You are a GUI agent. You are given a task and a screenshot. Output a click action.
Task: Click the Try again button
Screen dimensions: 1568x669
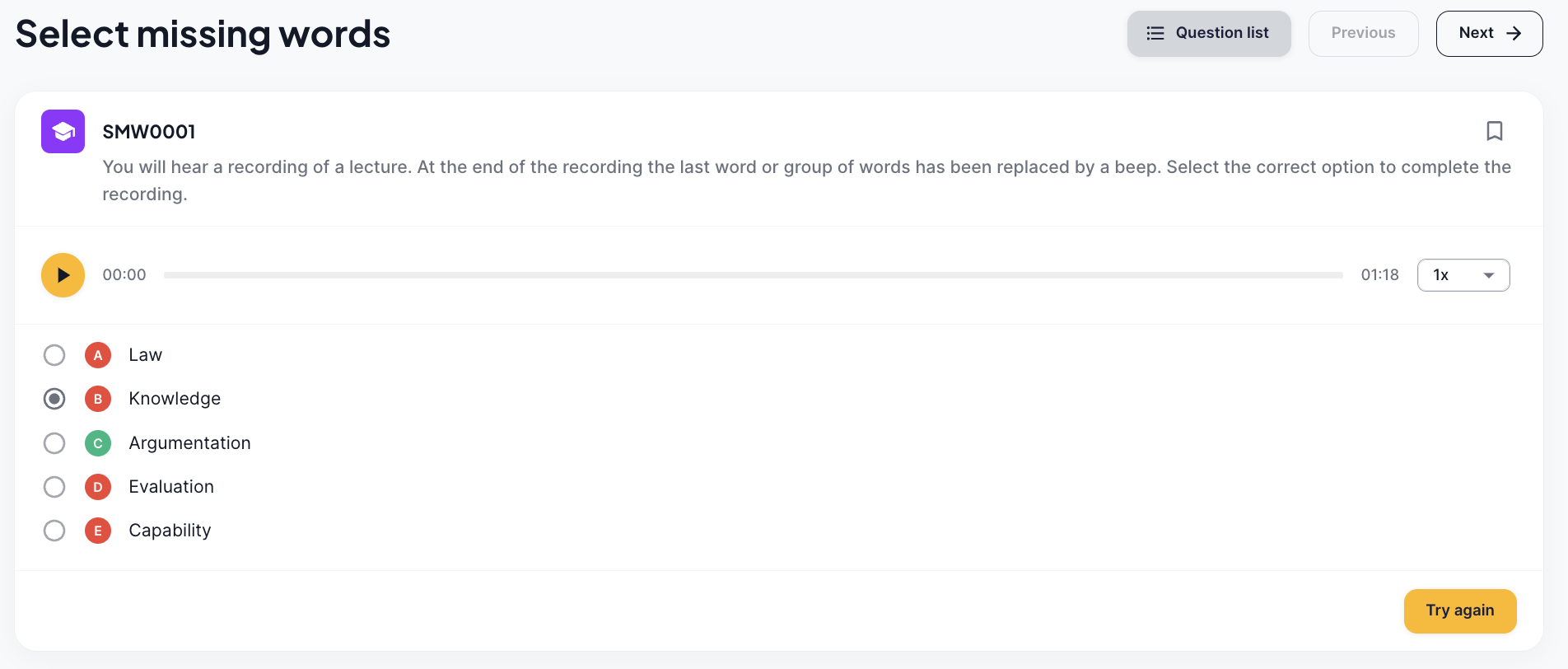(x=1460, y=611)
